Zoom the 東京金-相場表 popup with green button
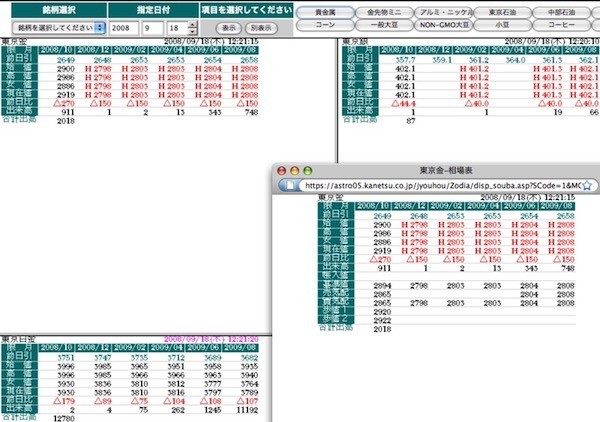This screenshot has height=422, width=600. pos(308,171)
